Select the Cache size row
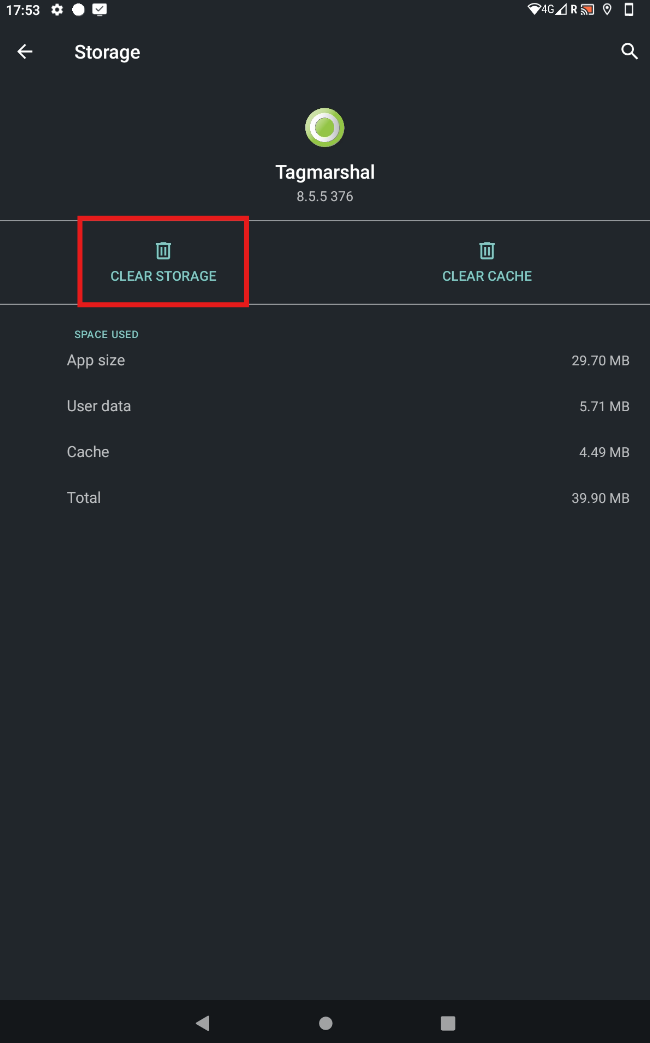This screenshot has height=1043, width=650. [x=325, y=452]
